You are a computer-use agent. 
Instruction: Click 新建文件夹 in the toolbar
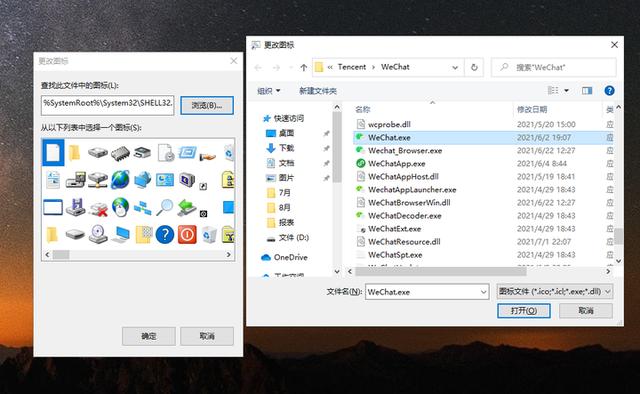(x=318, y=91)
